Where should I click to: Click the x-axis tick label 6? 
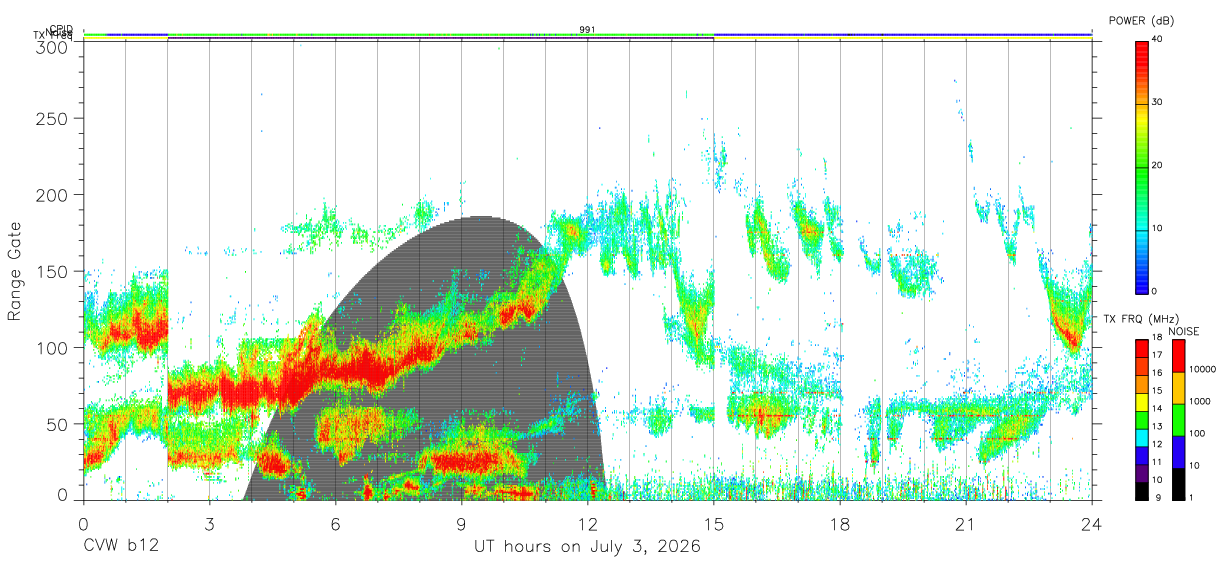point(336,524)
